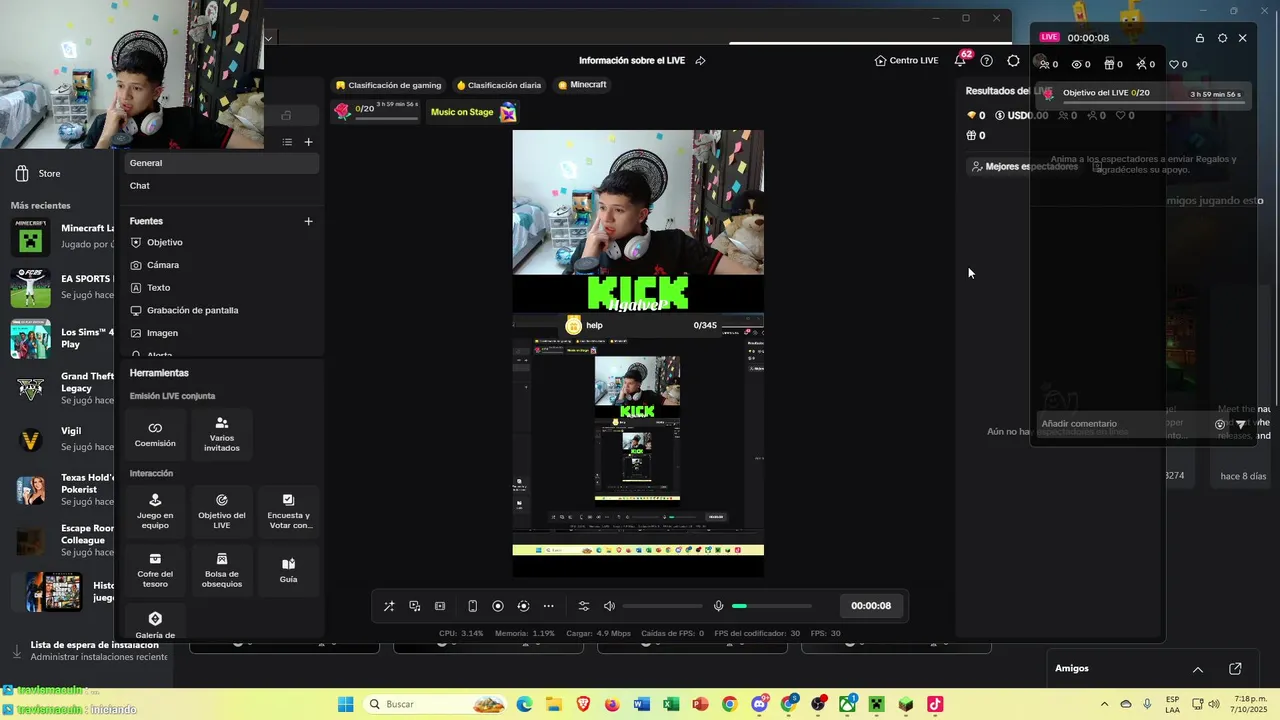Open Minecraft Launcher in recent games
1280x720 pixels.
point(60,236)
